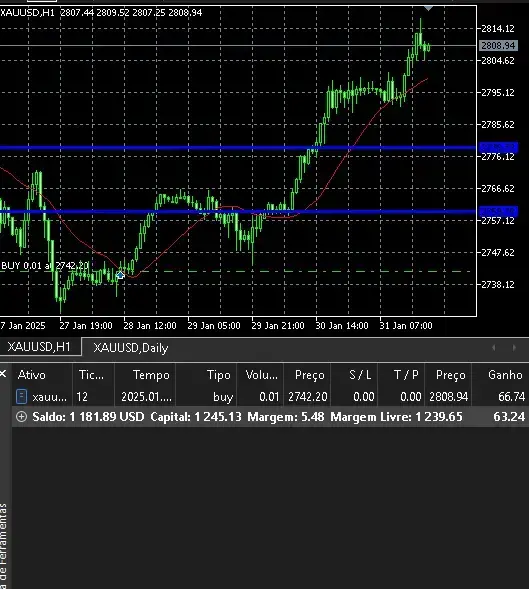Click the 2742.20 open price cell

coord(308,397)
